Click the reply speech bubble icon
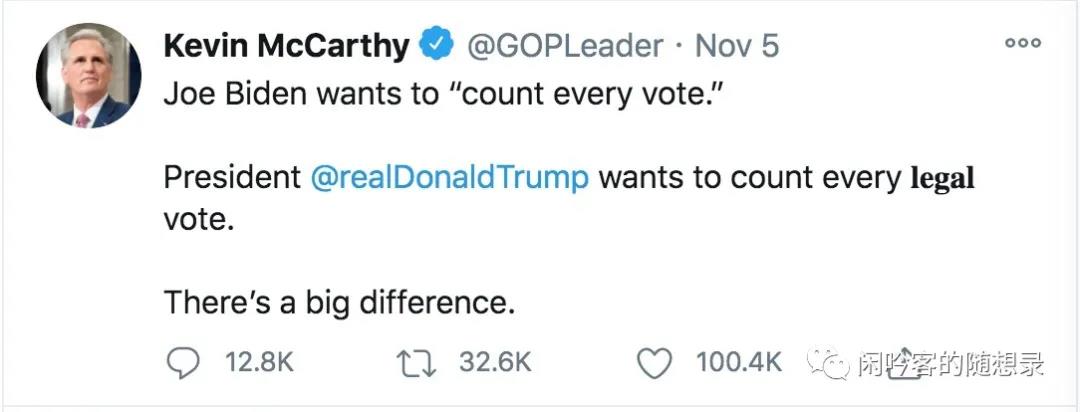Viewport: 1080px width, 412px height. (x=181, y=363)
